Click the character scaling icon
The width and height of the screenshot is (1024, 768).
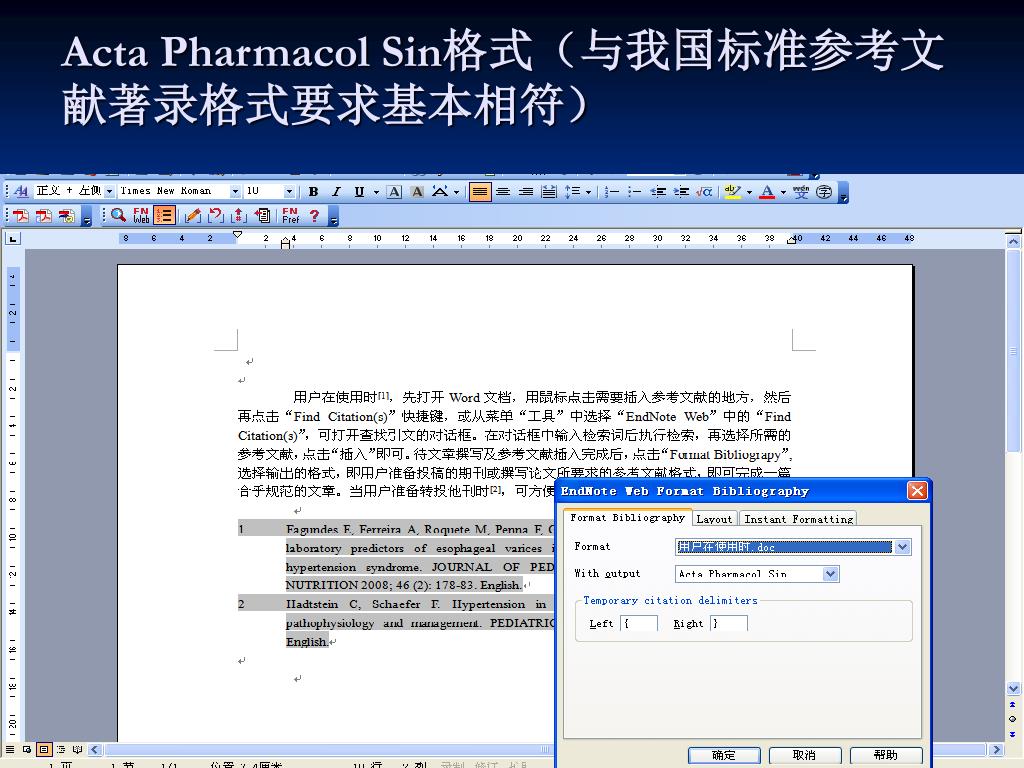(440, 191)
